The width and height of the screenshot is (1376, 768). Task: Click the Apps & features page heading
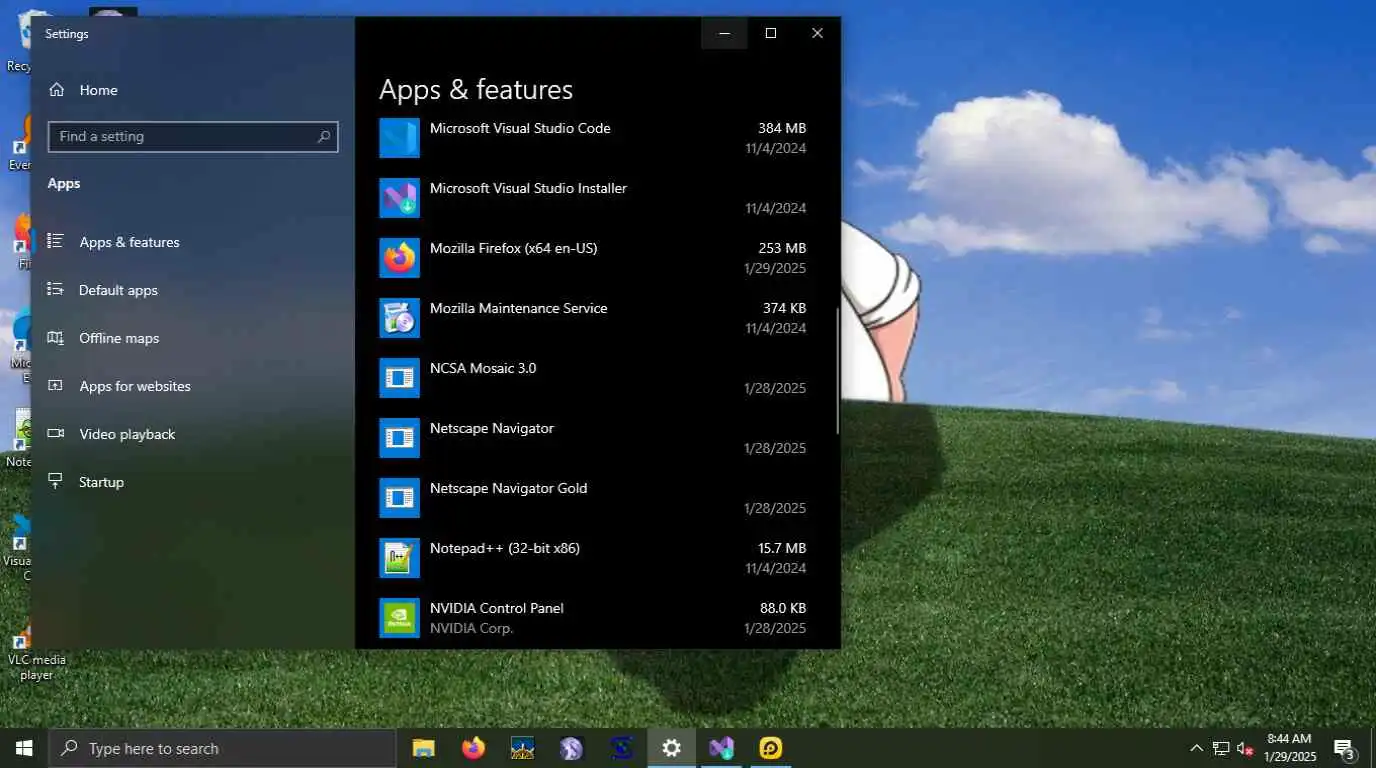pyautogui.click(x=476, y=90)
